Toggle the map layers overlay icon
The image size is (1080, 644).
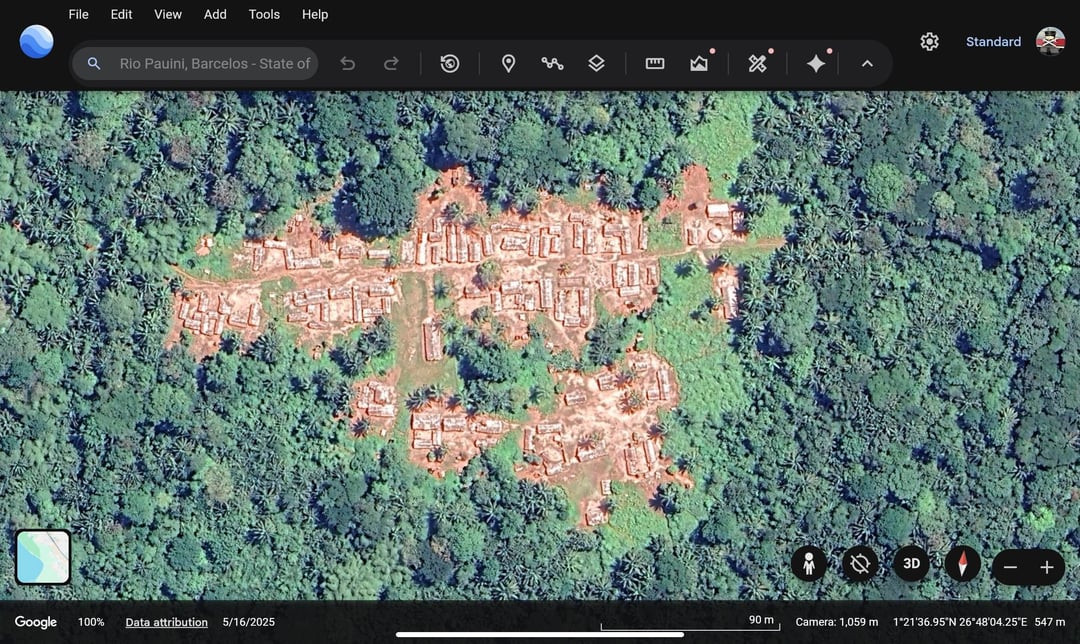tap(596, 64)
